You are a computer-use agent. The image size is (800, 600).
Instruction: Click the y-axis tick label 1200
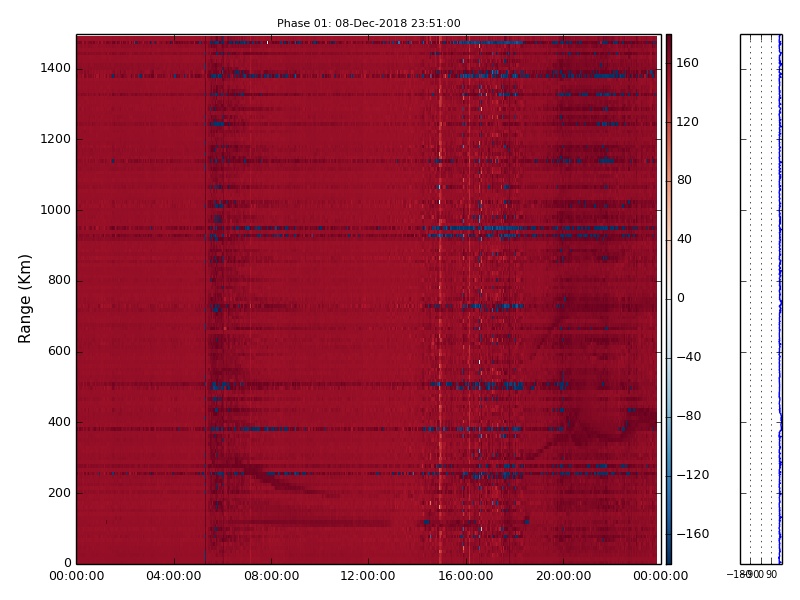click(56, 139)
